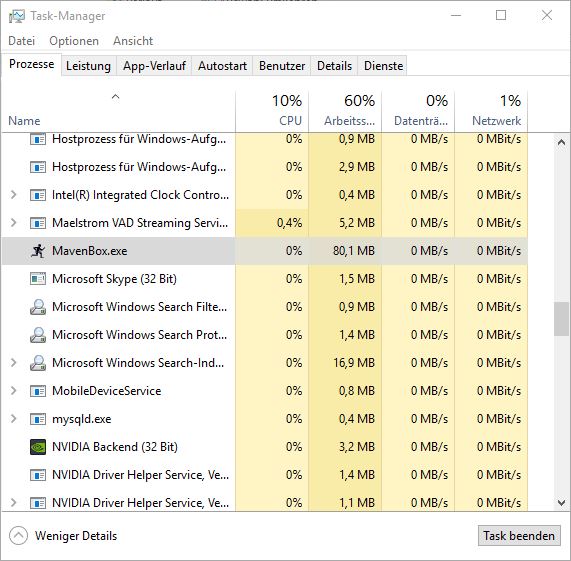The image size is (571, 561).
Task: Select the MobileDeviceService process name
Action: pyautogui.click(x=107, y=391)
